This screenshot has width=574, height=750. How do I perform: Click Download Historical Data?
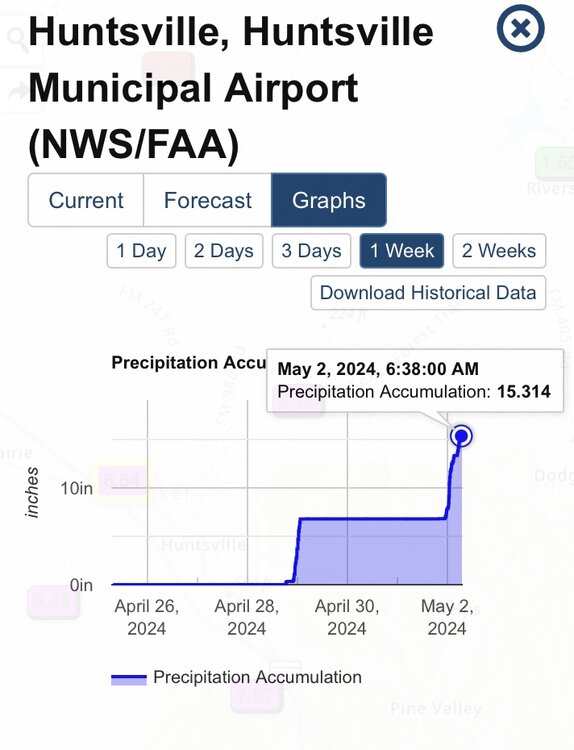click(x=428, y=293)
